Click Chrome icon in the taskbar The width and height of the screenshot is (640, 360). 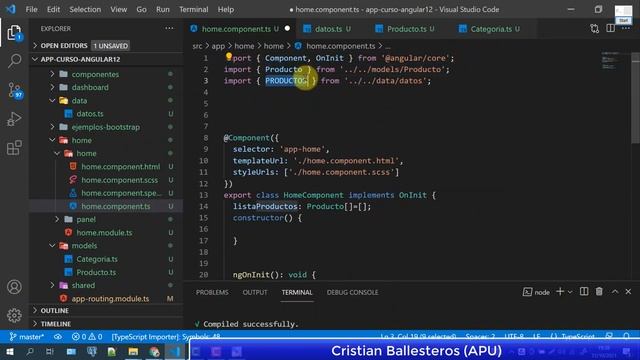(154, 351)
